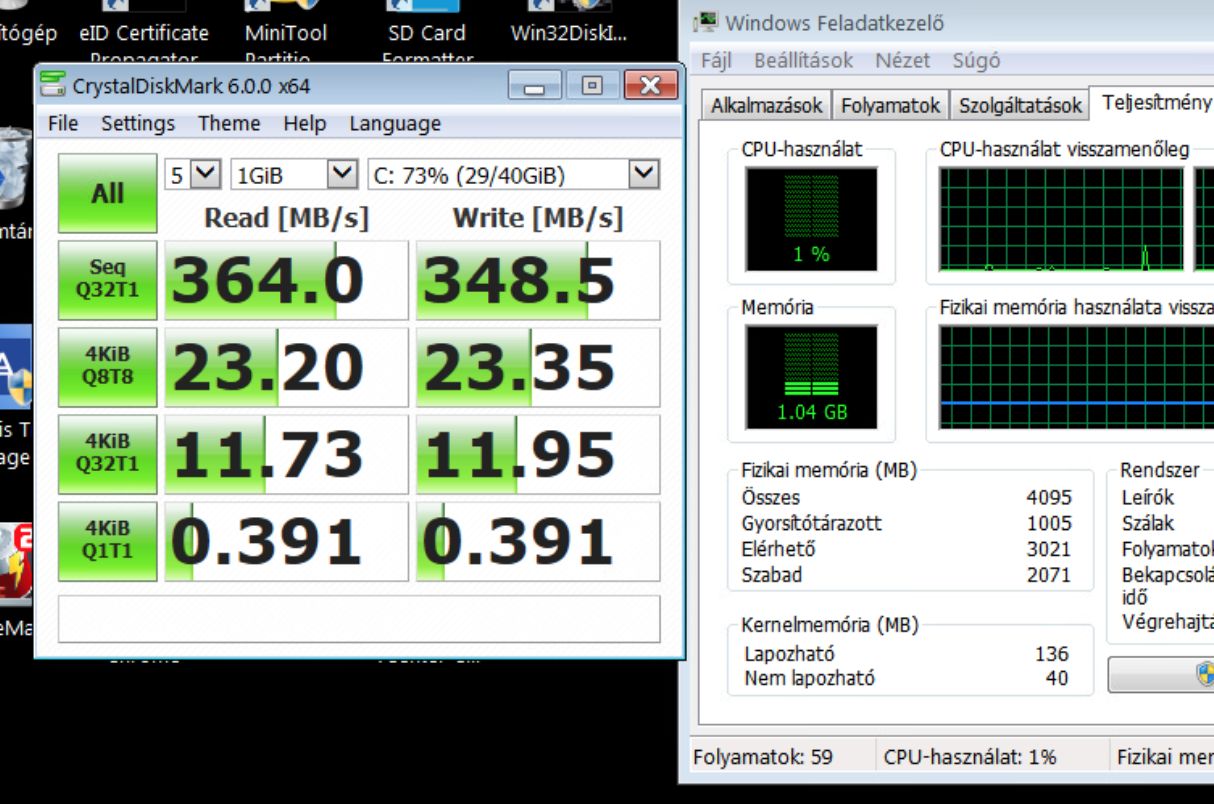Image resolution: width=1214 pixels, height=804 pixels.
Task: Click status bar entry CPU-használat: 1%
Action: pos(970,757)
